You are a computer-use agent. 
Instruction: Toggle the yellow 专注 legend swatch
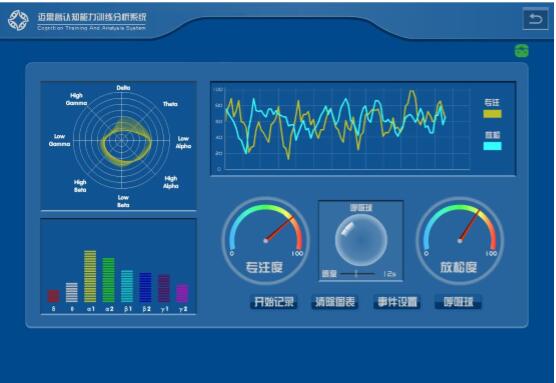[x=492, y=114]
